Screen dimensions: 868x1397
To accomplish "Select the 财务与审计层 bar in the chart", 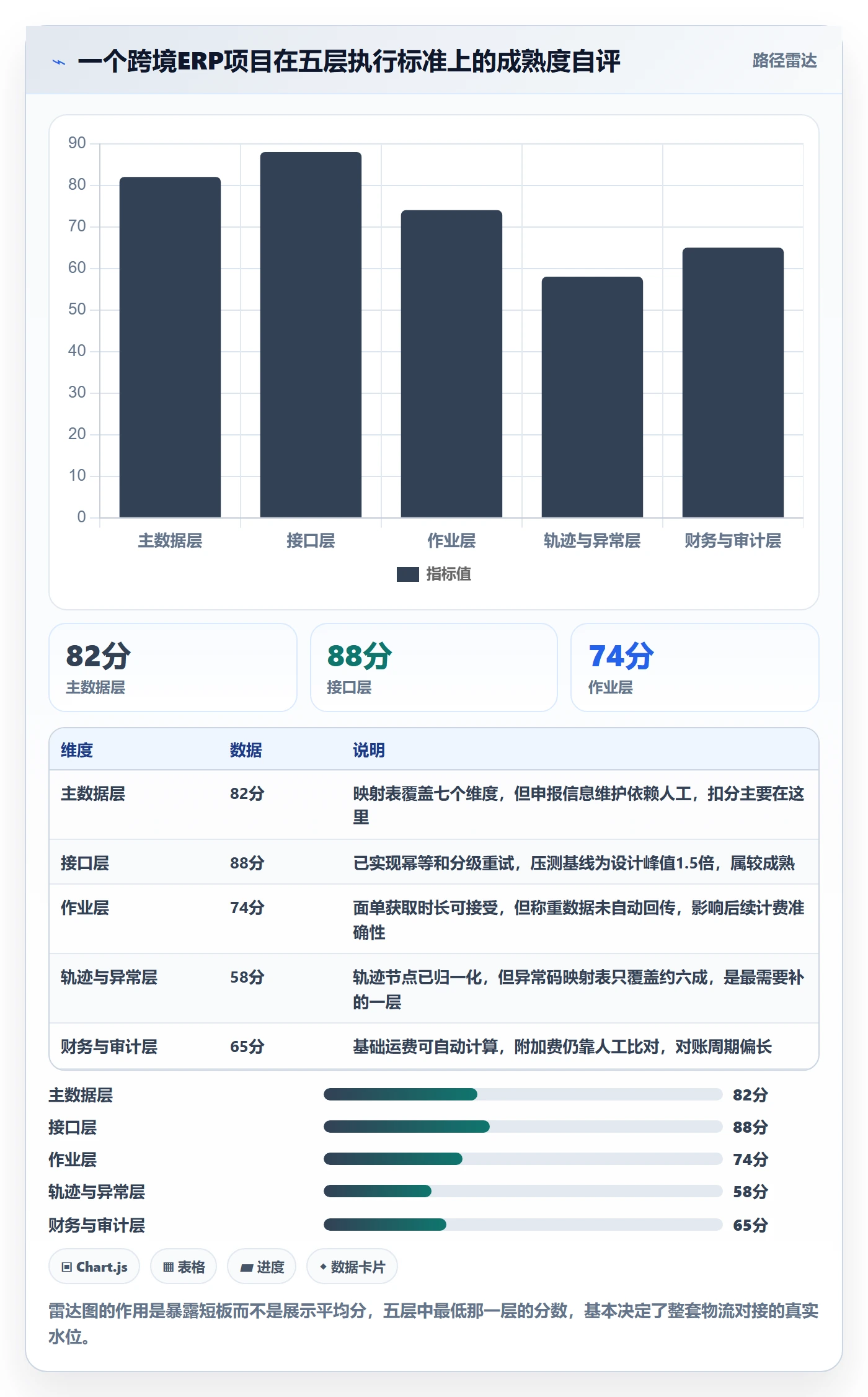I will (x=733, y=382).
